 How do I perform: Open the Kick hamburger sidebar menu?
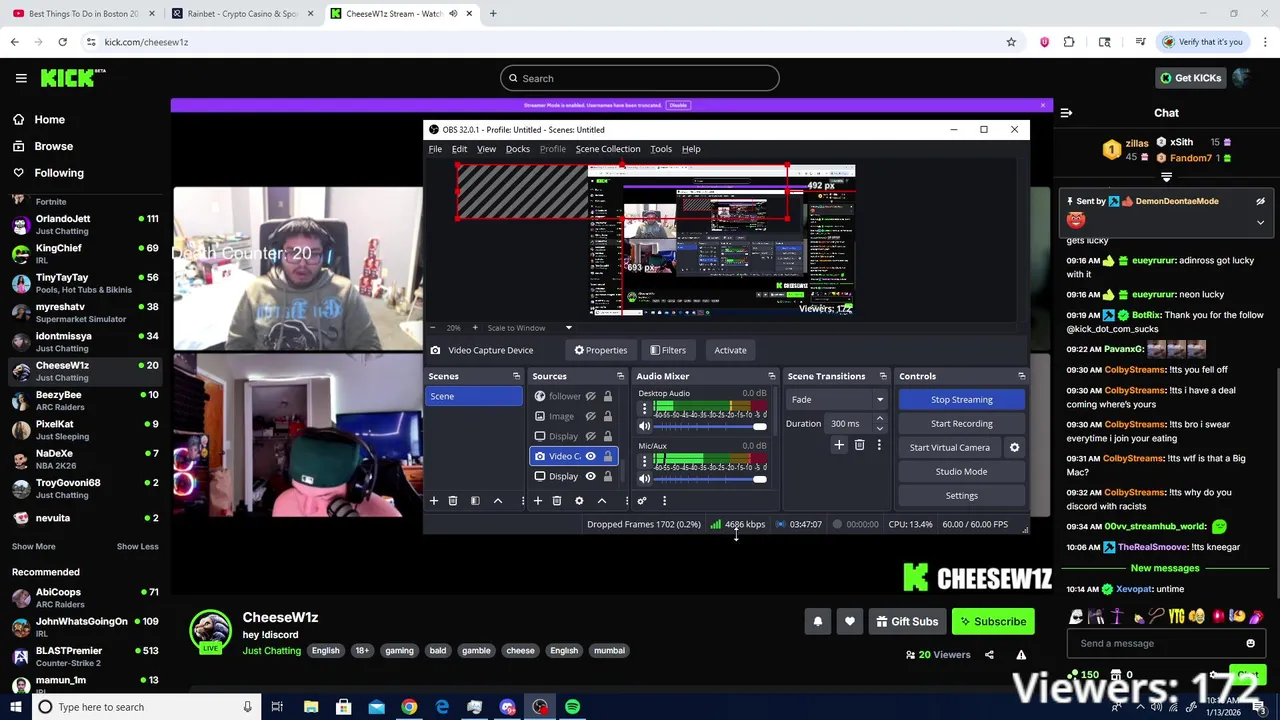click(21, 78)
